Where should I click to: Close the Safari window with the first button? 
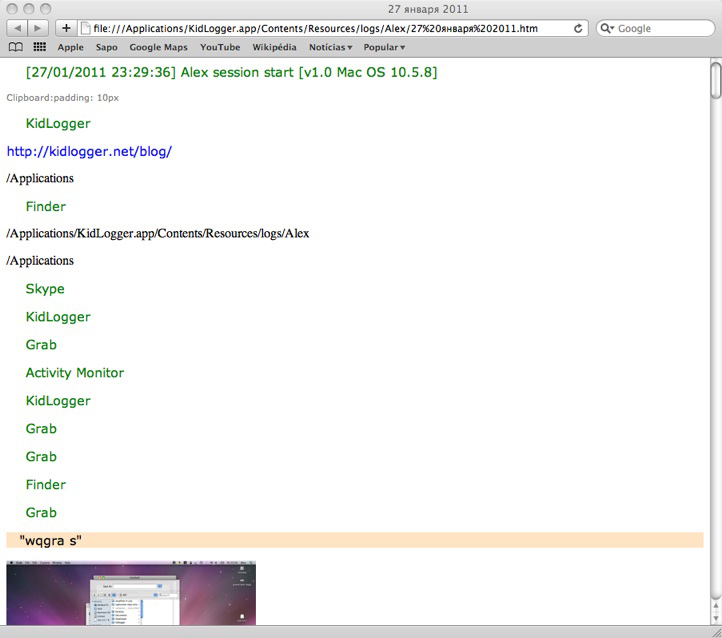click(x=12, y=9)
